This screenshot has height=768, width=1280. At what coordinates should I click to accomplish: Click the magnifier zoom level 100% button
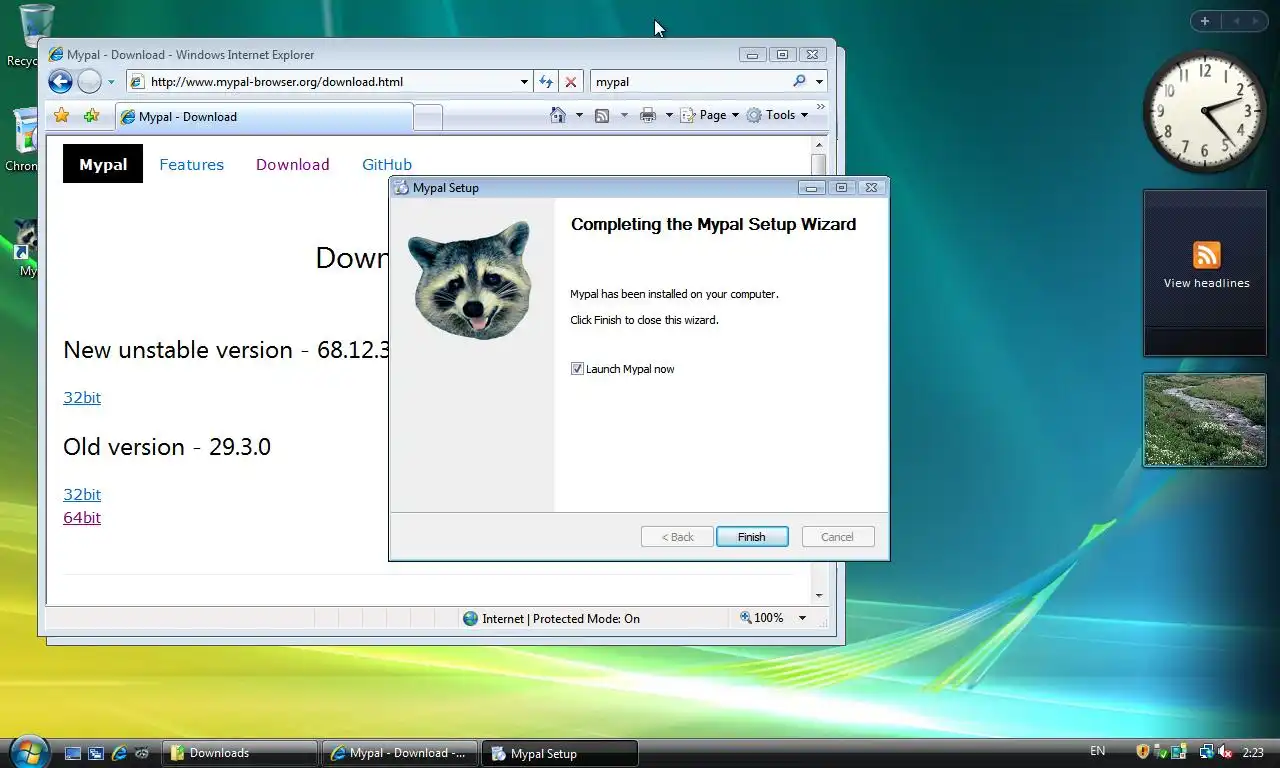762,618
